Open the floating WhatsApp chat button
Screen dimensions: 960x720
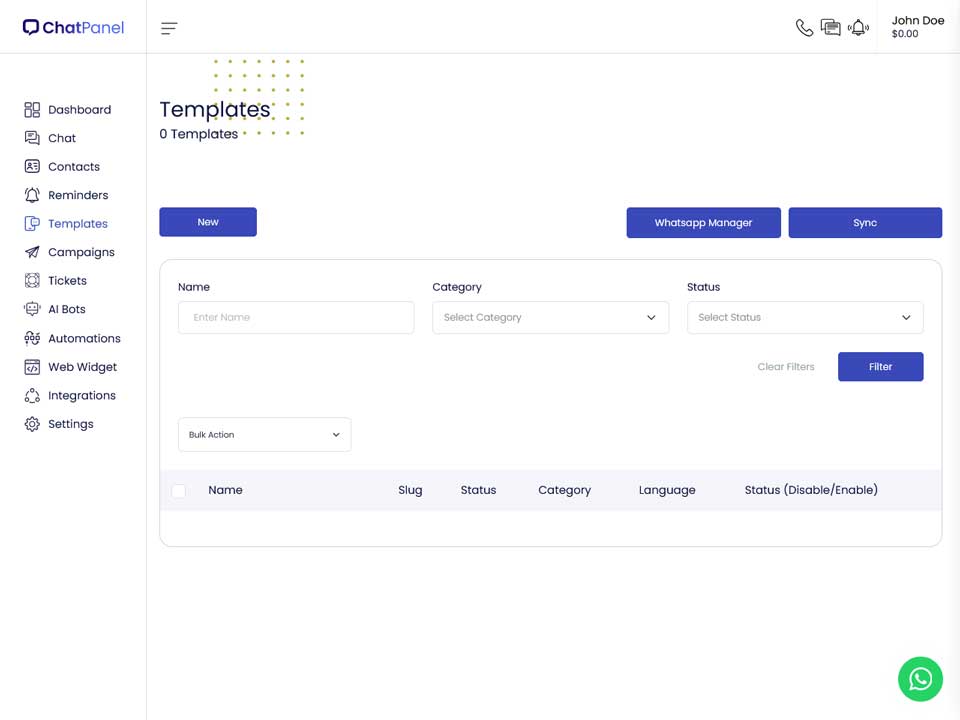(x=920, y=679)
